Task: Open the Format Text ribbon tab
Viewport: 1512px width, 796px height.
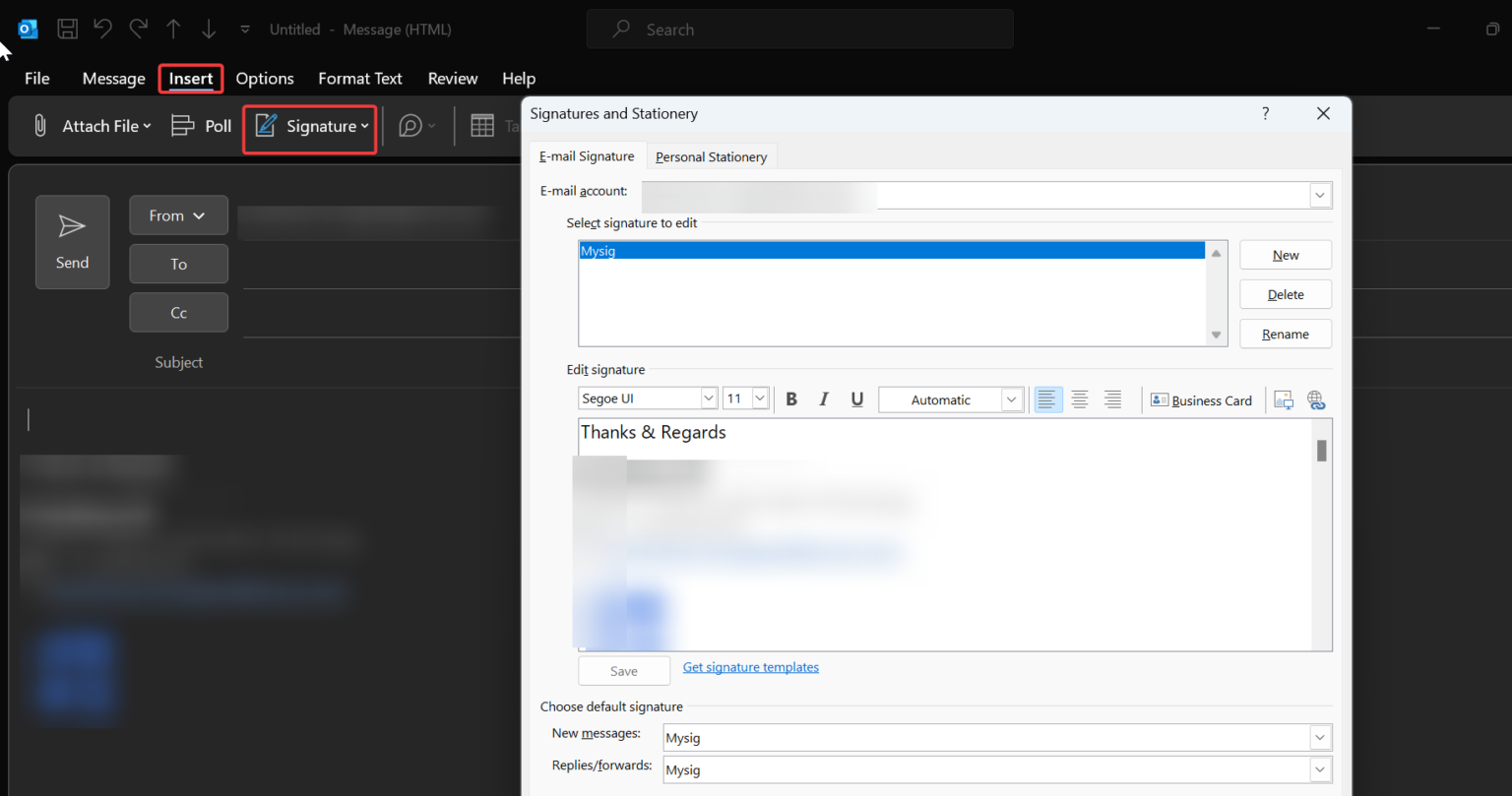Action: pos(360,79)
